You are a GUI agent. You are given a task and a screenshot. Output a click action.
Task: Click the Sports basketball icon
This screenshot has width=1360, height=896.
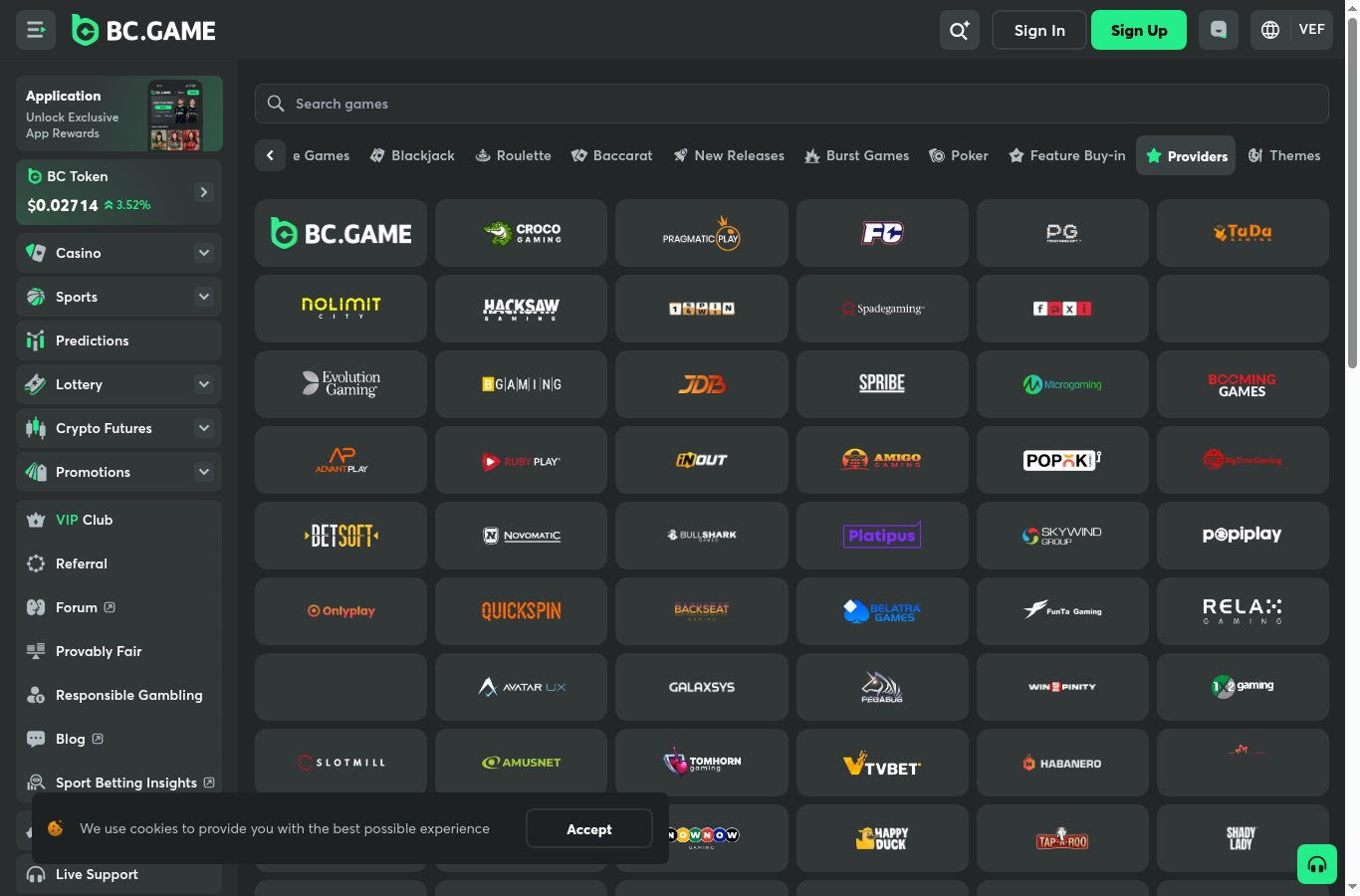click(36, 297)
